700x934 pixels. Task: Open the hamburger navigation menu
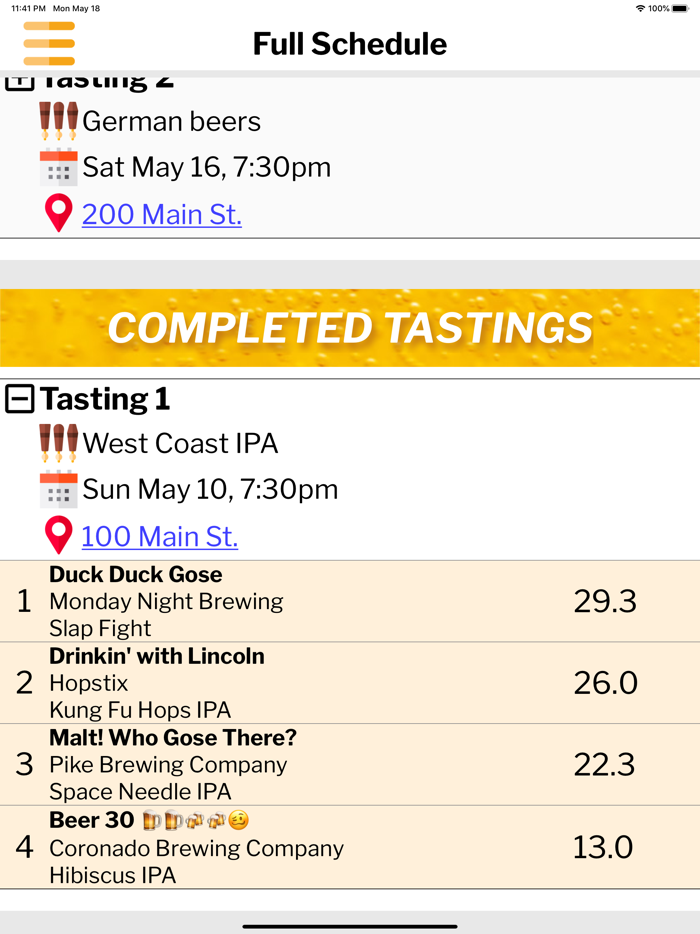pyautogui.click(x=47, y=44)
